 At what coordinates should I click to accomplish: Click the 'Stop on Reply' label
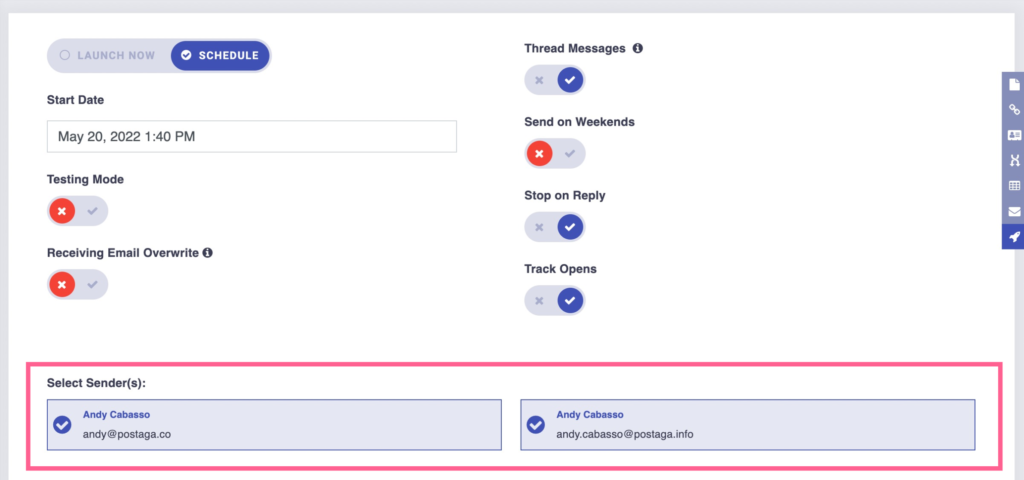(x=565, y=195)
